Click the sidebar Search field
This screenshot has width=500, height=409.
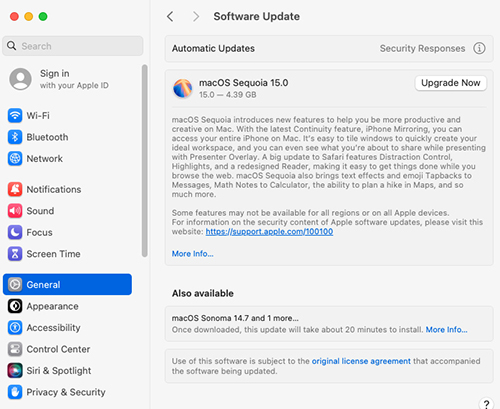[73, 46]
